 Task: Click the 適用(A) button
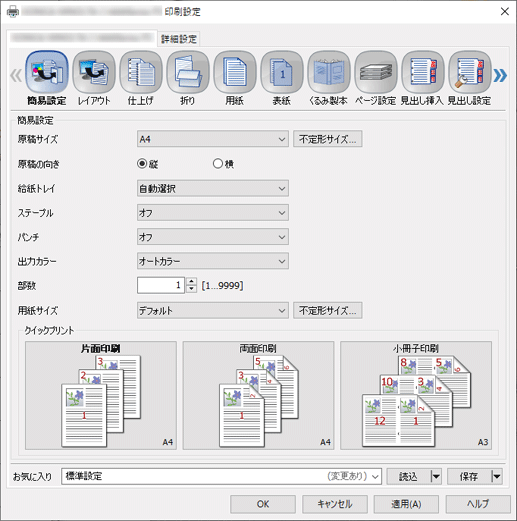(x=406, y=504)
